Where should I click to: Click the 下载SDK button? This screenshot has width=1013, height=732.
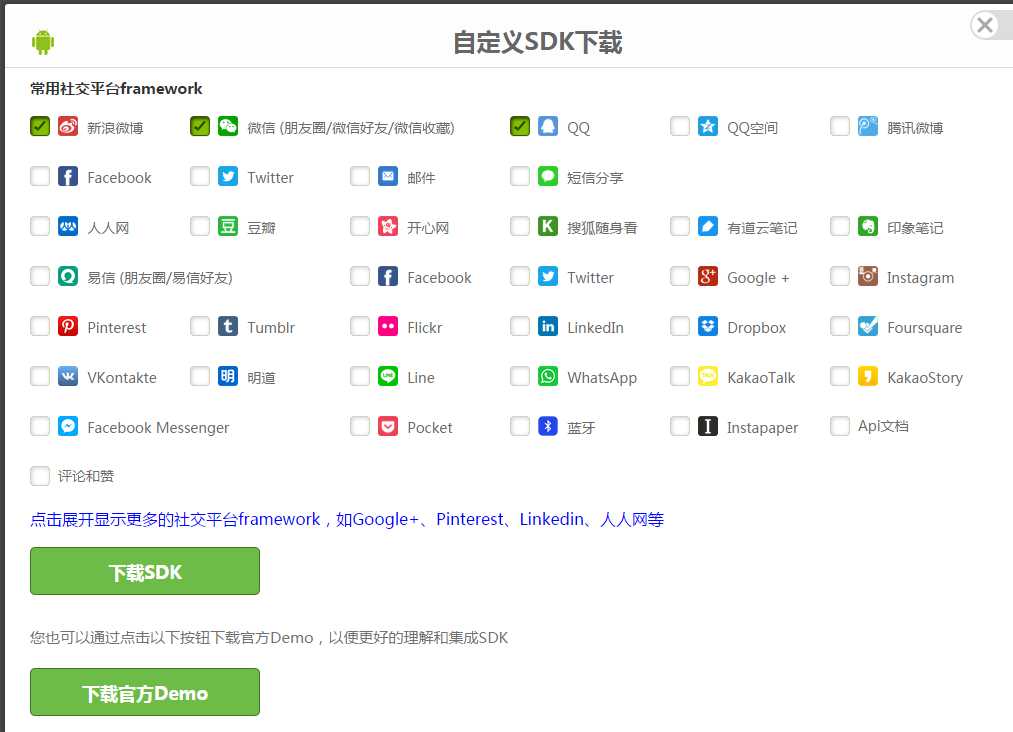pos(145,571)
